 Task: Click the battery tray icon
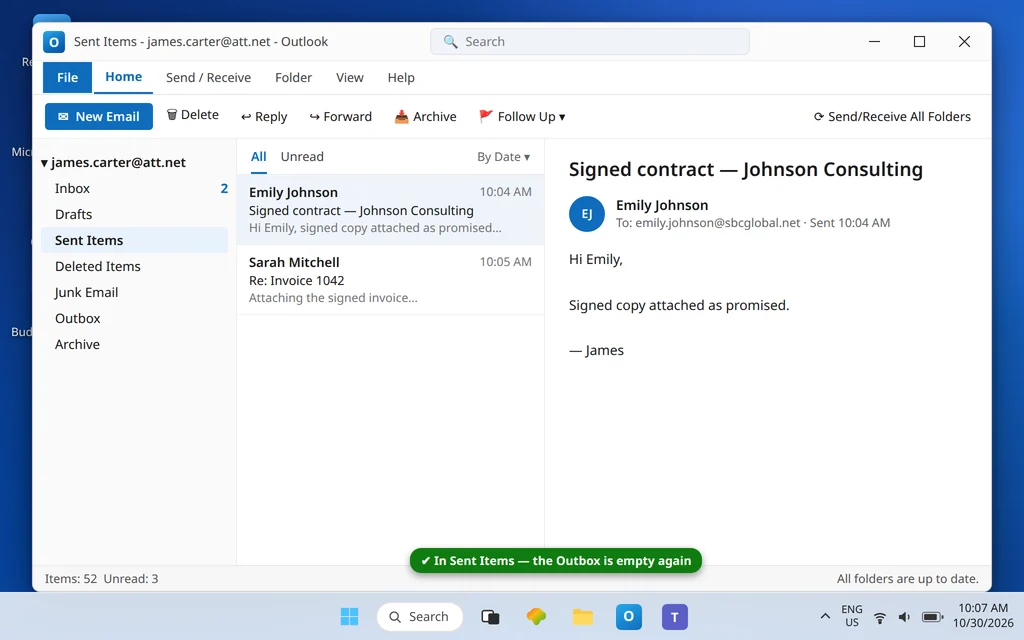[x=932, y=617]
